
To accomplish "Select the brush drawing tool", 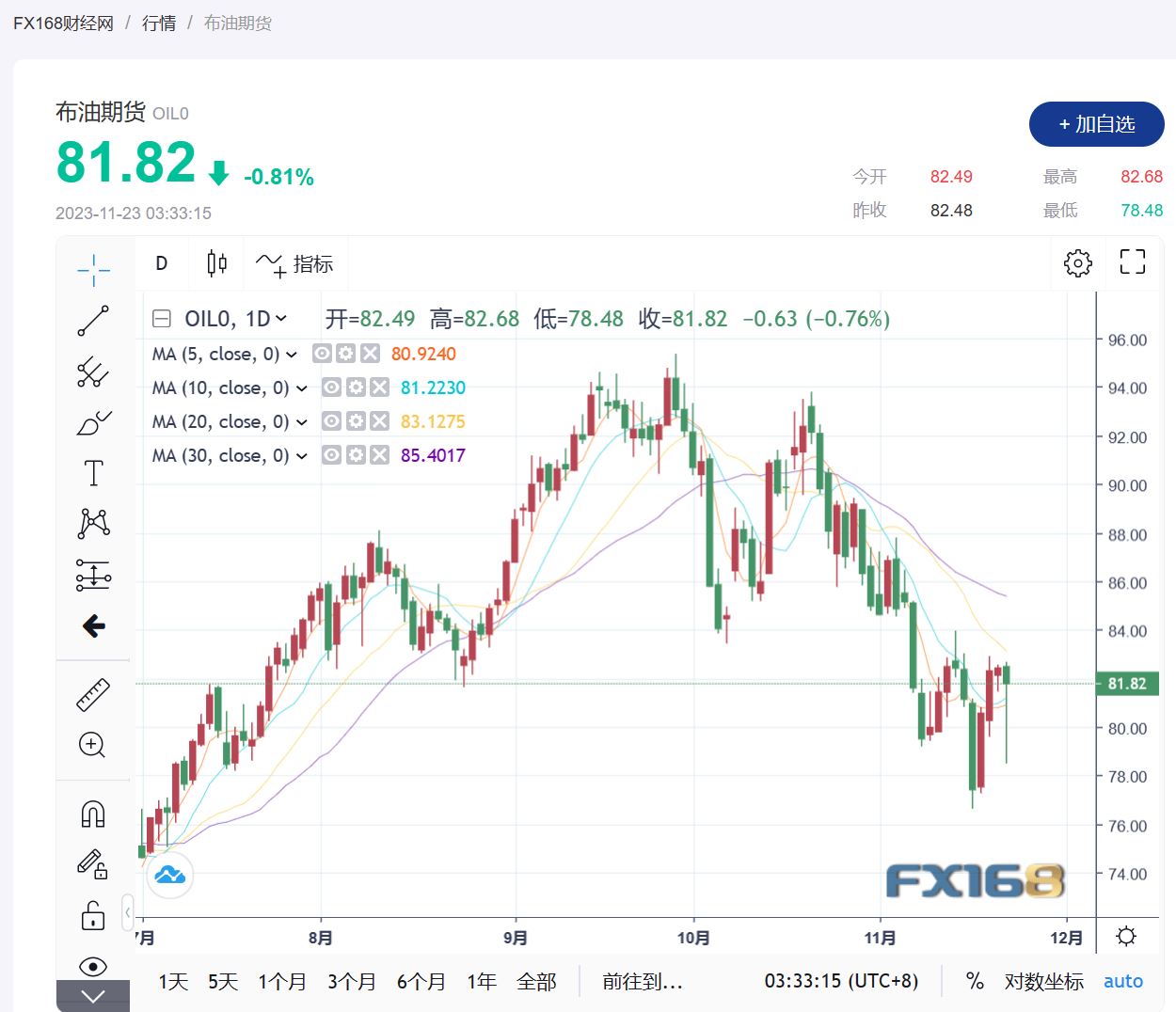I will point(93,423).
